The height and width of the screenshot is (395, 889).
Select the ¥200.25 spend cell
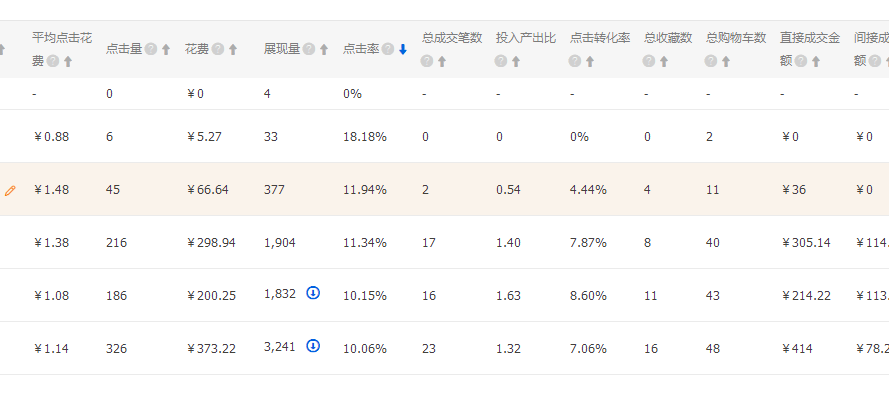211,296
